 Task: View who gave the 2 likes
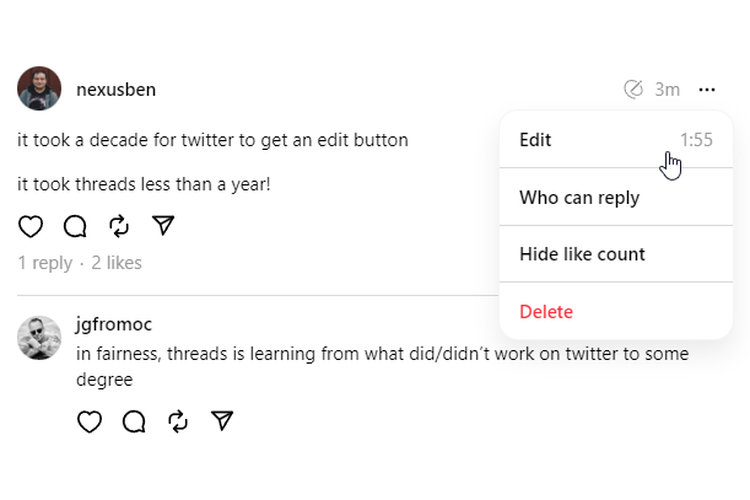(117, 263)
